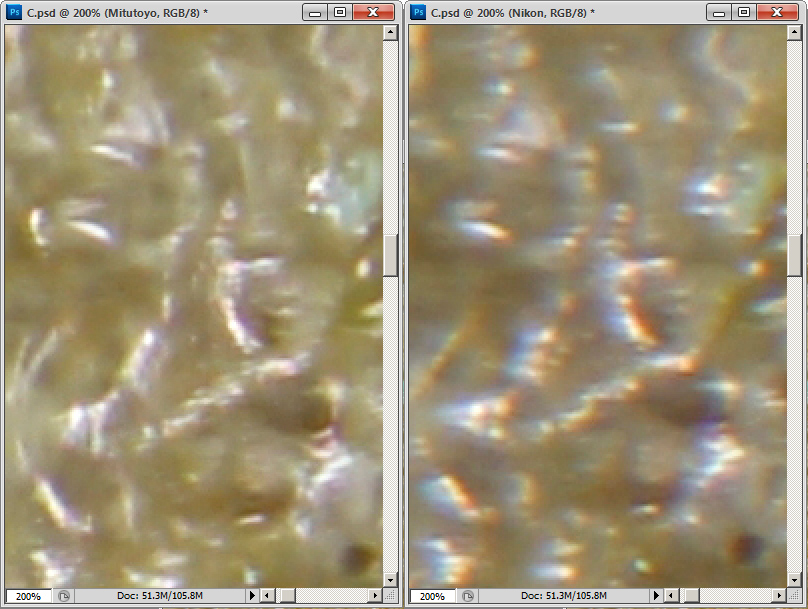Click the Doc: 51.3M/105.8M text in Nikon window
The image size is (808, 609).
tap(564, 596)
